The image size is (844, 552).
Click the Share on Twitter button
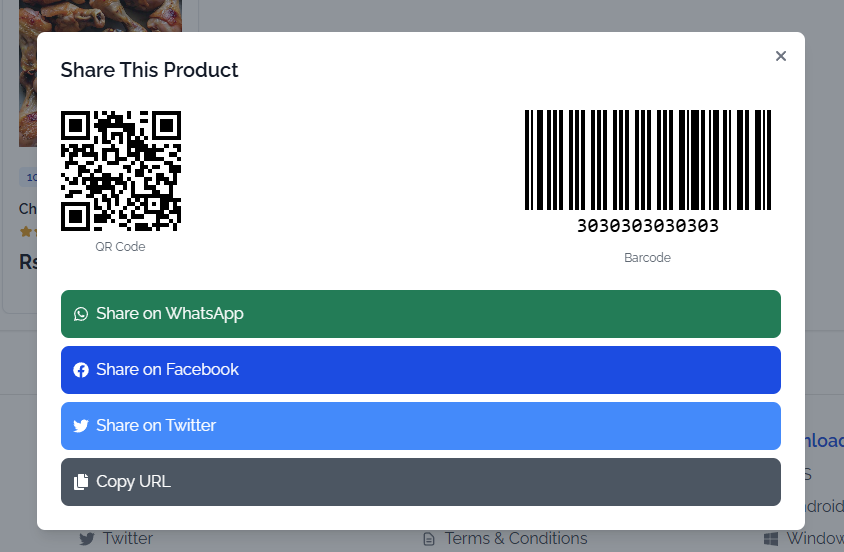click(421, 426)
